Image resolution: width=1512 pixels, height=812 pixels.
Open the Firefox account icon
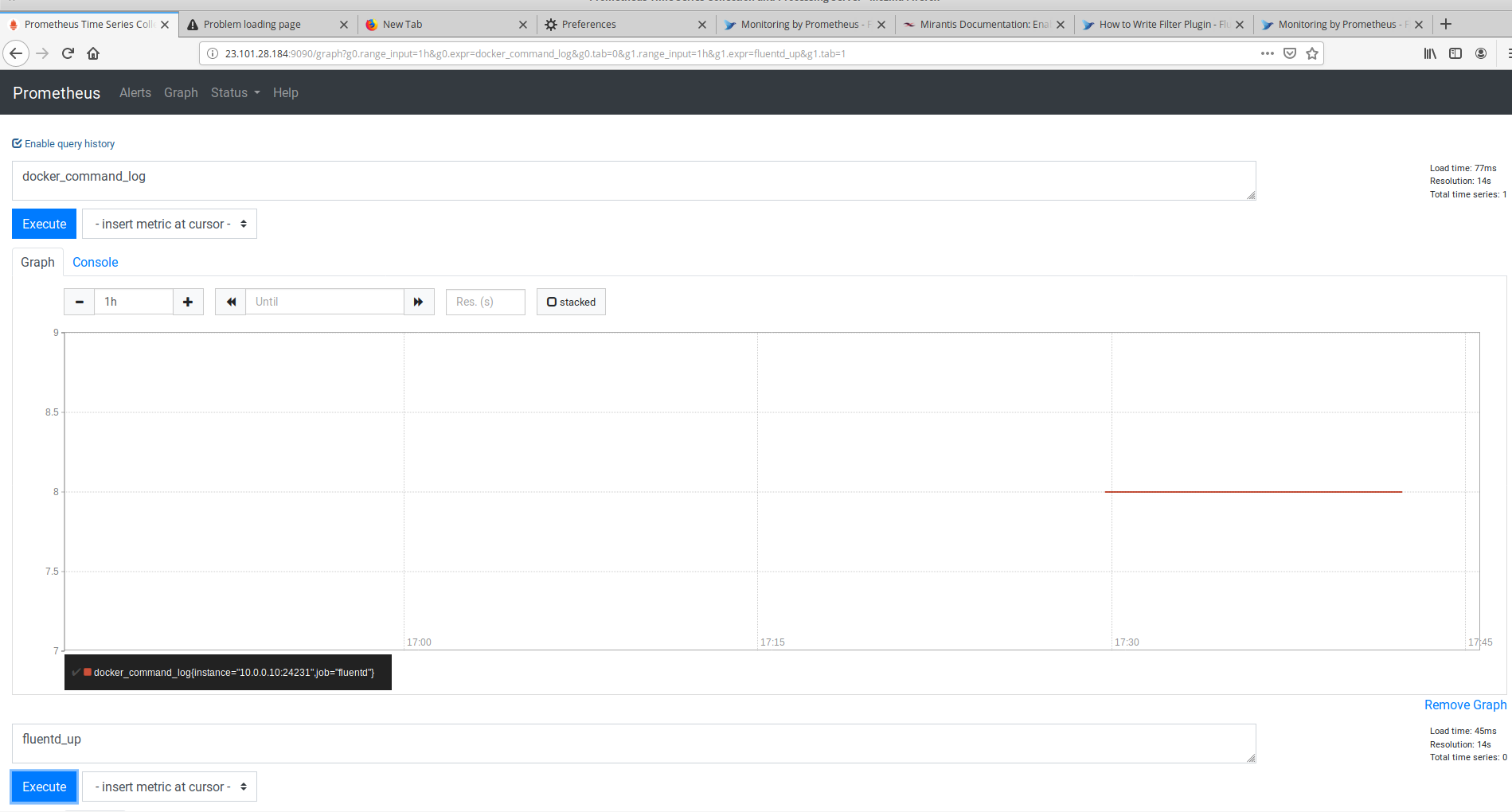click(1481, 53)
